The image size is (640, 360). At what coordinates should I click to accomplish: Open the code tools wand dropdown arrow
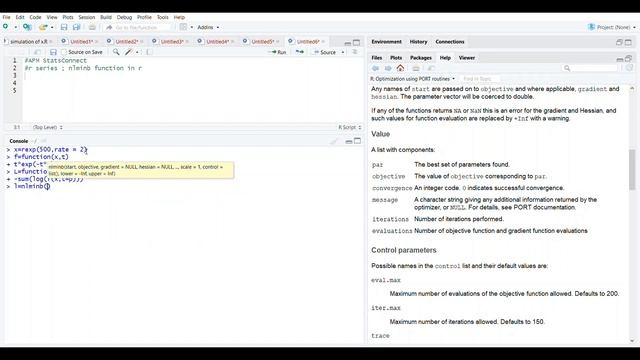click(137, 52)
